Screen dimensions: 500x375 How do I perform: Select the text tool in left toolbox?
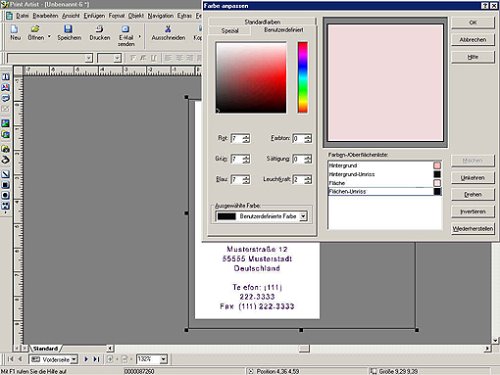click(x=6, y=77)
